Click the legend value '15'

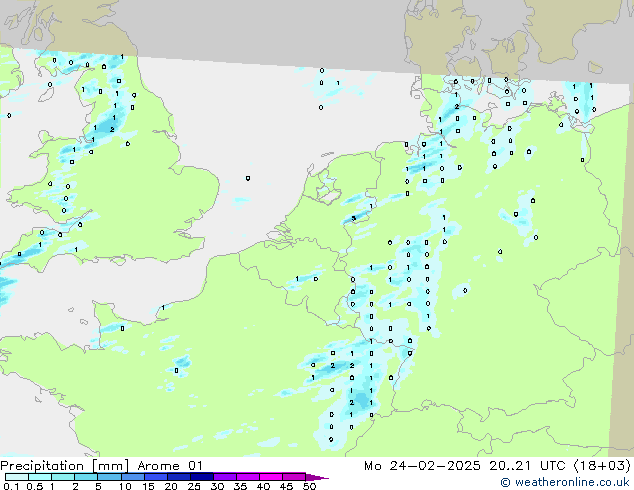pyautogui.click(x=148, y=486)
